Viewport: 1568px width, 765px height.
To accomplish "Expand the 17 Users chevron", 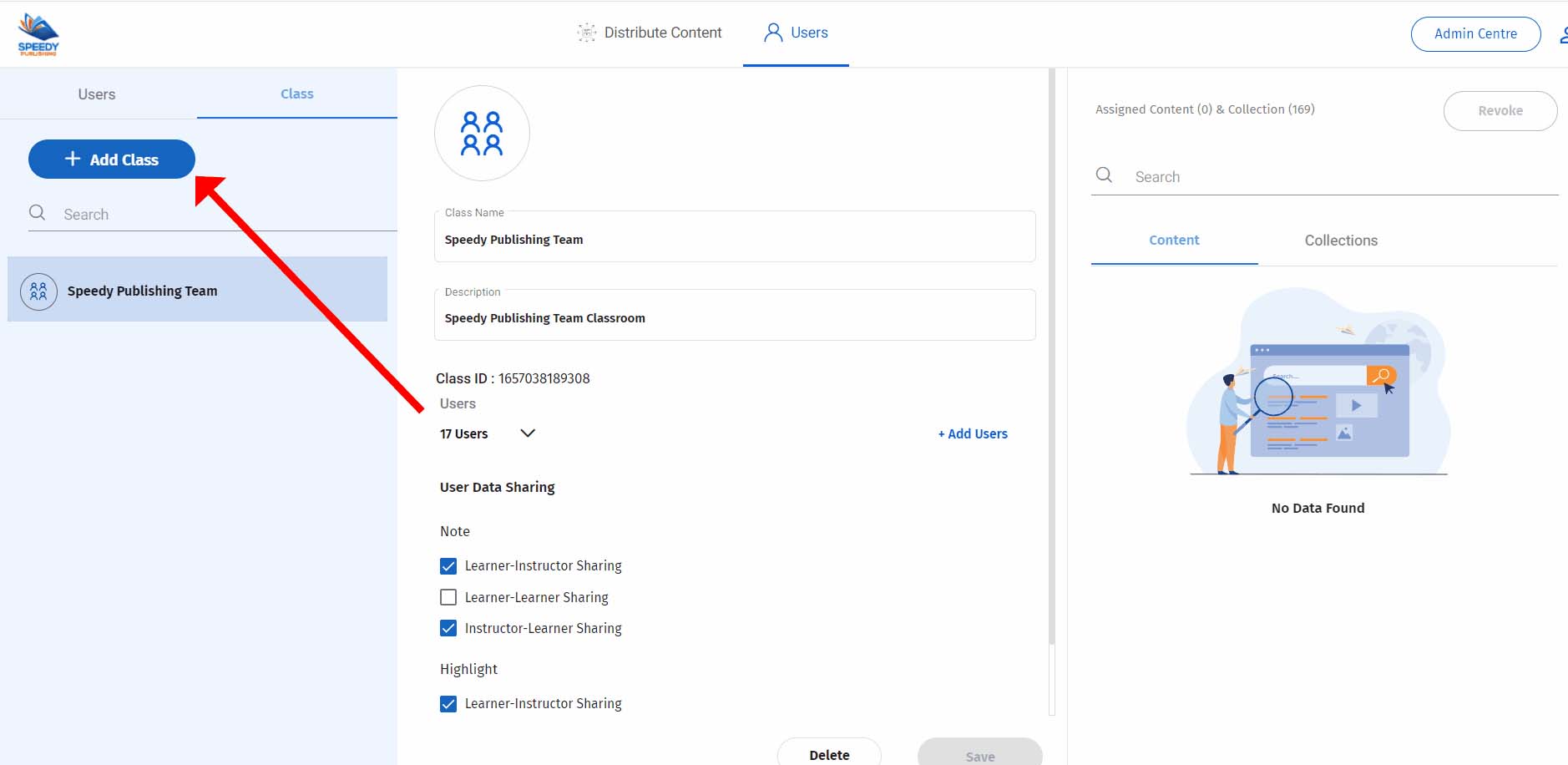I will 528,433.
